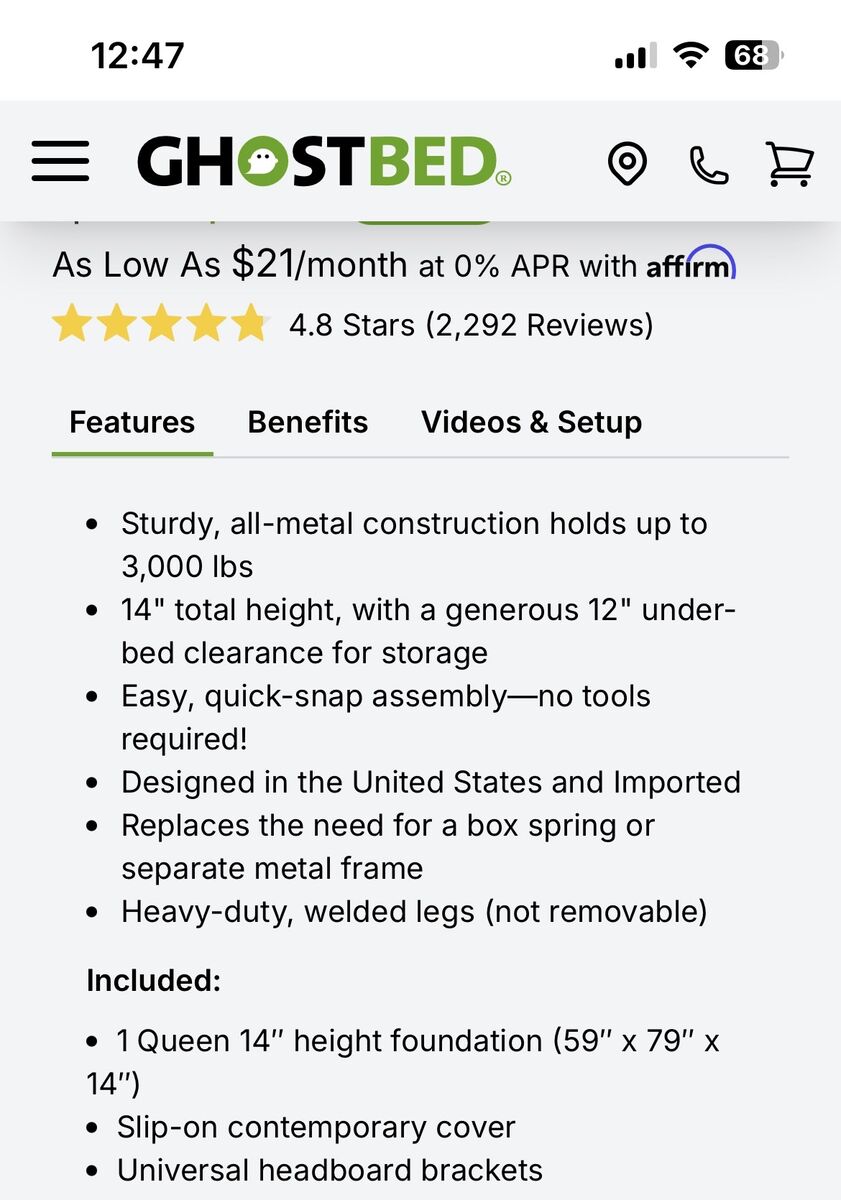Switch to the Benefits tab
This screenshot has width=841, height=1200.
308,422
